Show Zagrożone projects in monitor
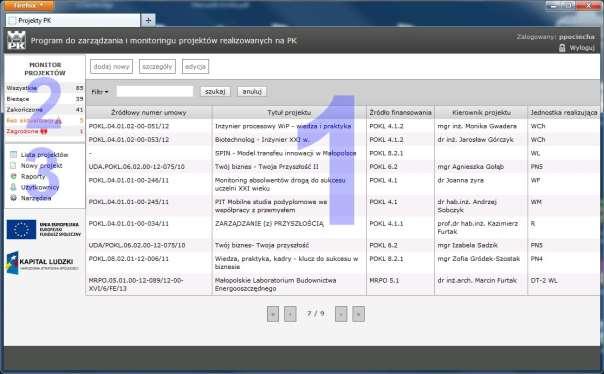Viewport: 604px width, 374px height. [x=44, y=131]
